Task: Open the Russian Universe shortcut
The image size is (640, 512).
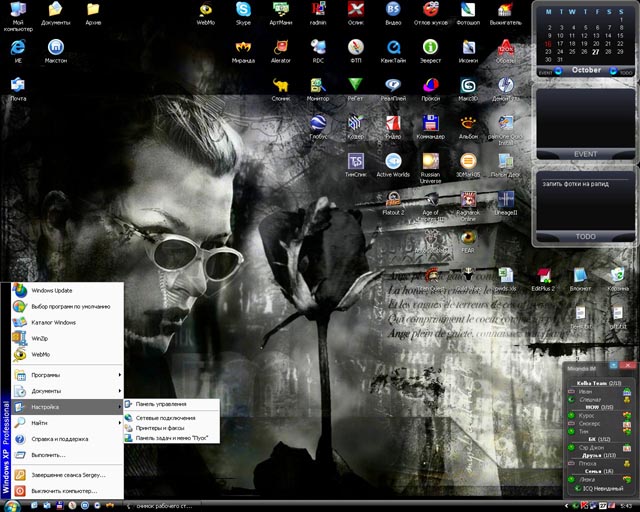Action: click(431, 168)
